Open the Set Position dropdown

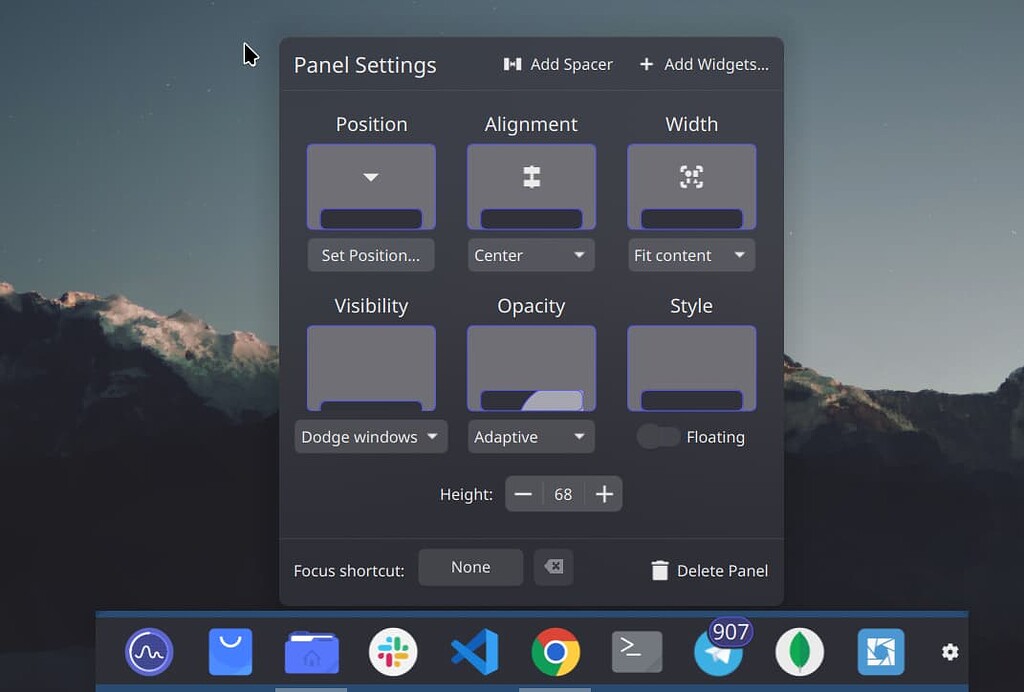371,255
